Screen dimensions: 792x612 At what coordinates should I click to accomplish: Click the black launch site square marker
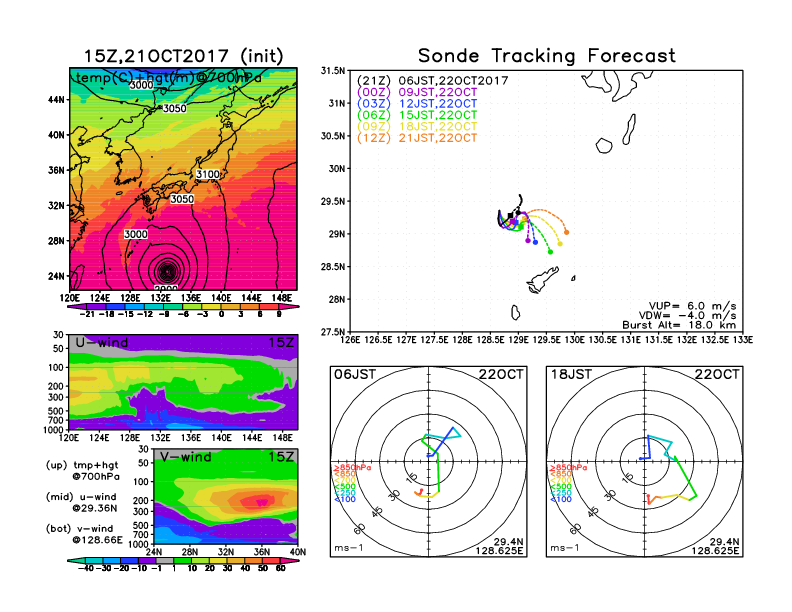pyautogui.click(x=511, y=216)
